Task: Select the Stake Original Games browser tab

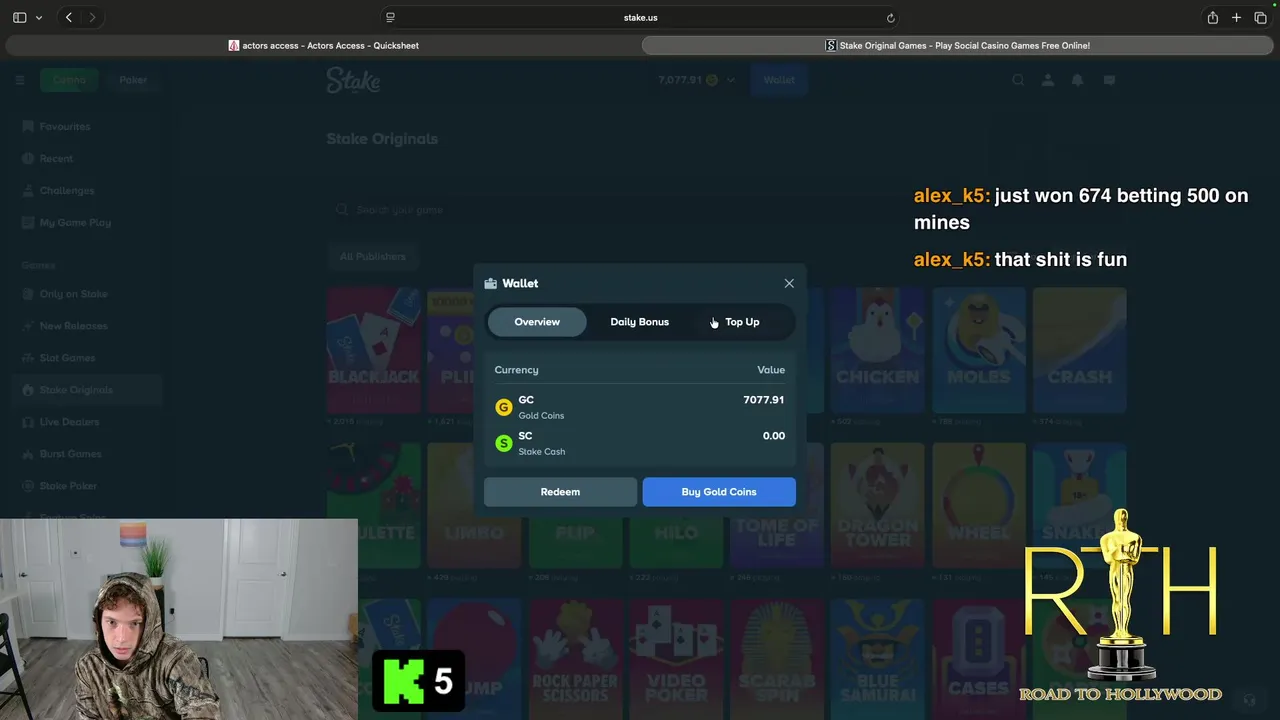Action: click(957, 45)
